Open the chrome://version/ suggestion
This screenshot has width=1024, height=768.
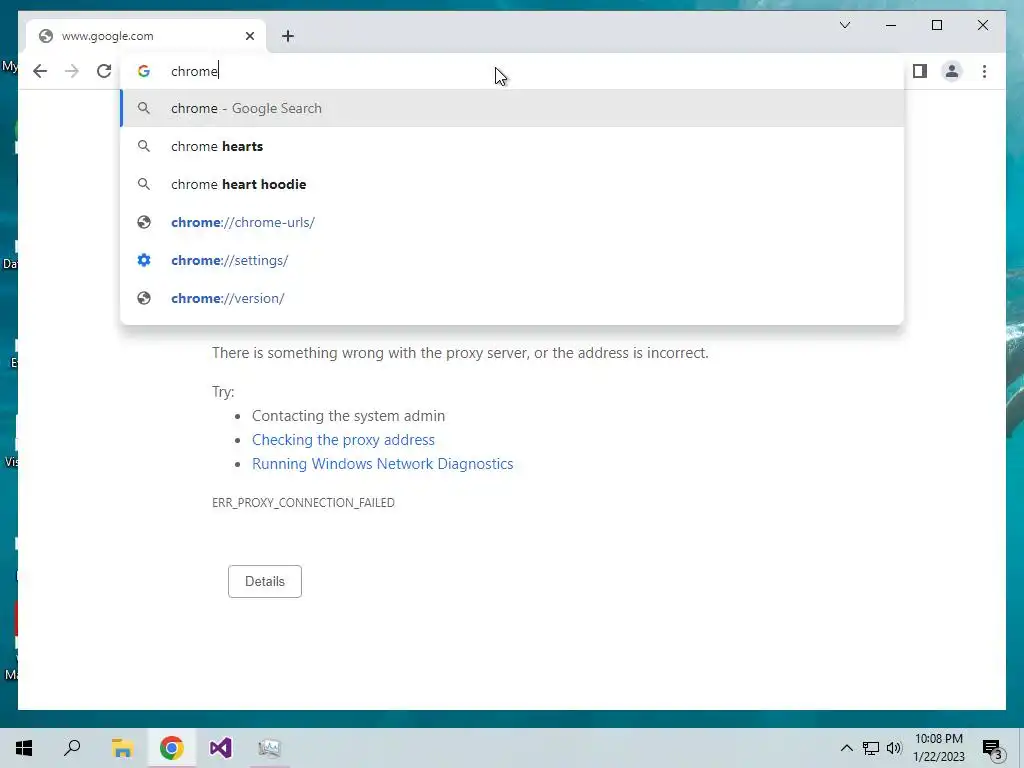pyautogui.click(x=513, y=298)
